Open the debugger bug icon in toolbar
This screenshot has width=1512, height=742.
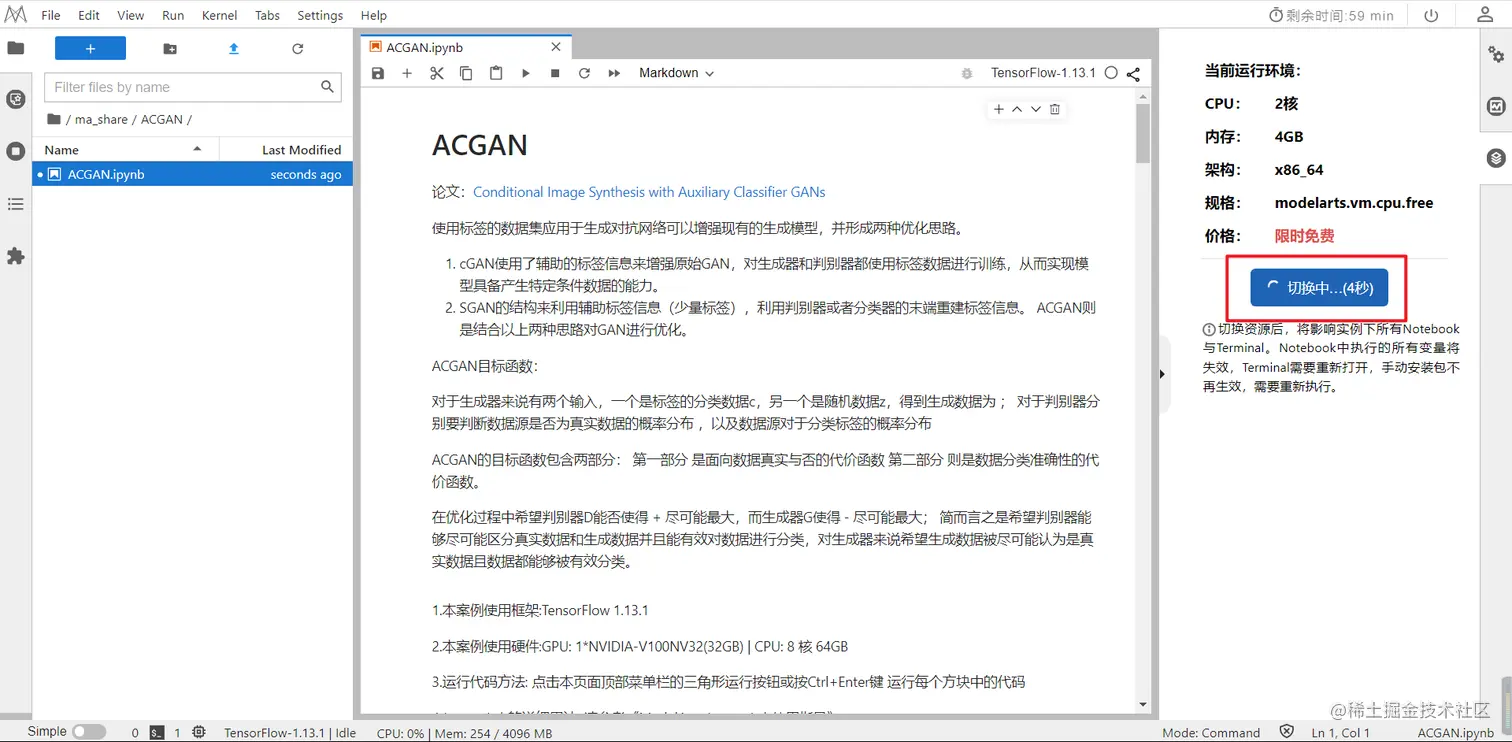coord(966,73)
